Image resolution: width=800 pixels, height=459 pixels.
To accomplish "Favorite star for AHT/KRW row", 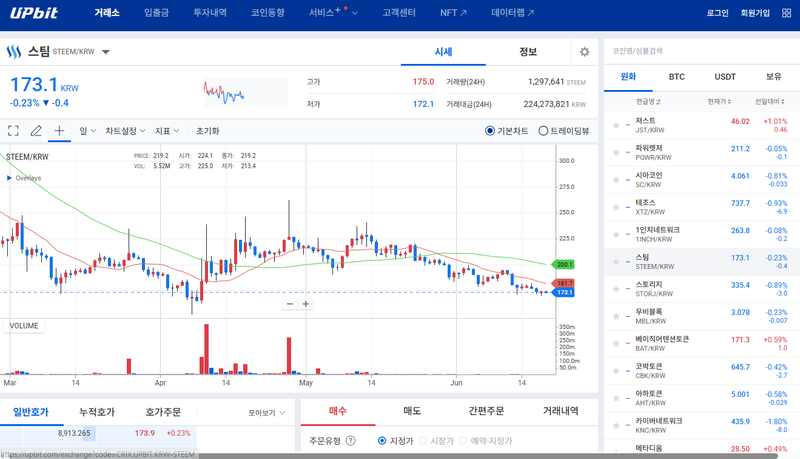I will (616, 398).
